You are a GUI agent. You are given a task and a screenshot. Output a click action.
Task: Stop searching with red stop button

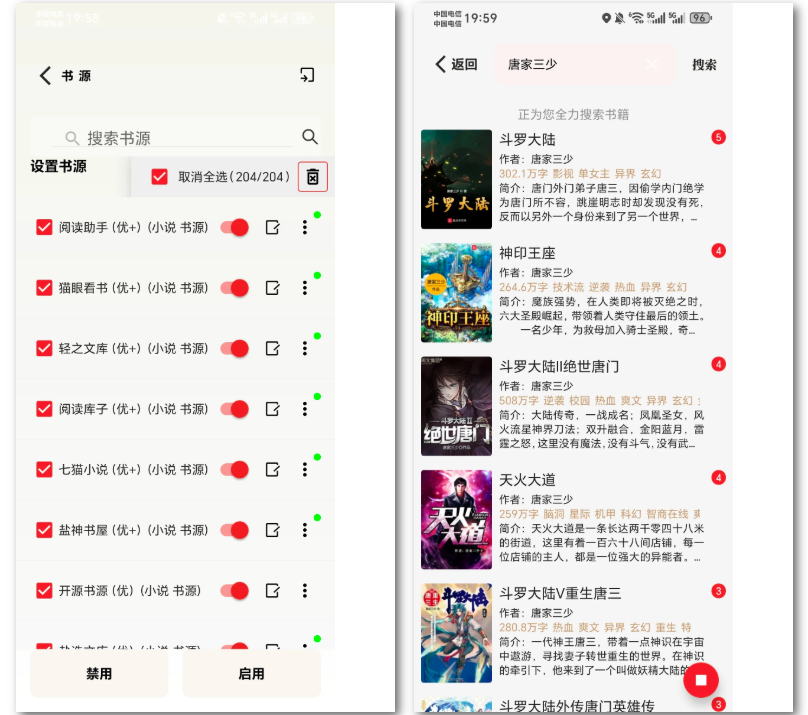[701, 680]
